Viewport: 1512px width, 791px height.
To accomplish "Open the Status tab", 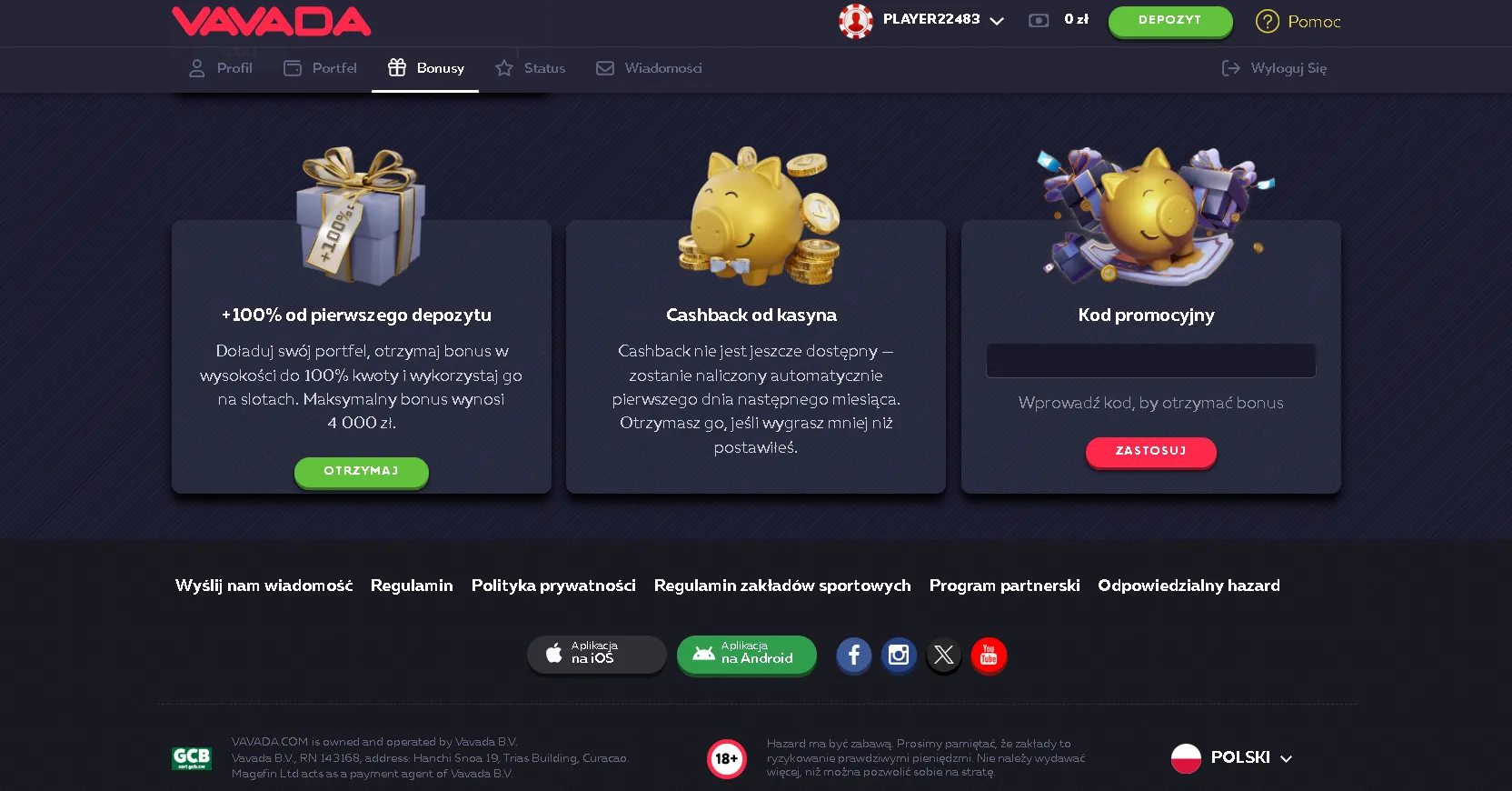I will (530, 68).
